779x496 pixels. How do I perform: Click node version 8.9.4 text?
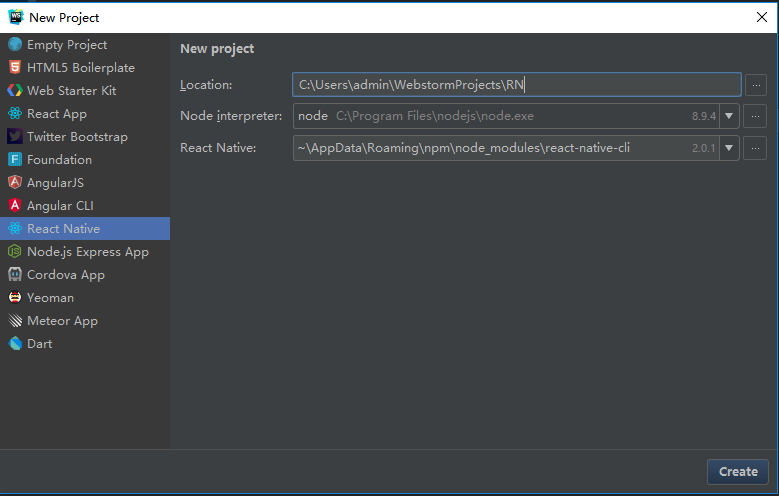(x=703, y=116)
